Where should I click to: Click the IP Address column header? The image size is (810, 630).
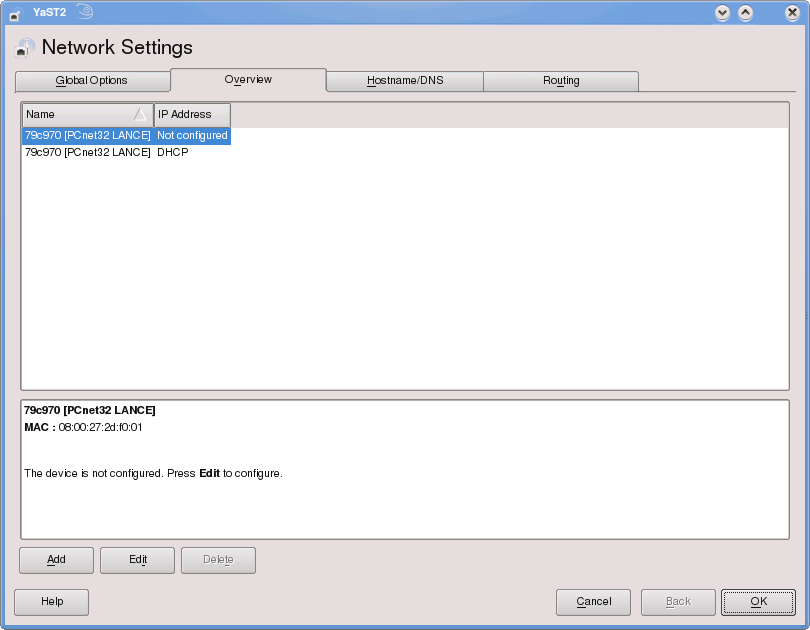tap(192, 115)
